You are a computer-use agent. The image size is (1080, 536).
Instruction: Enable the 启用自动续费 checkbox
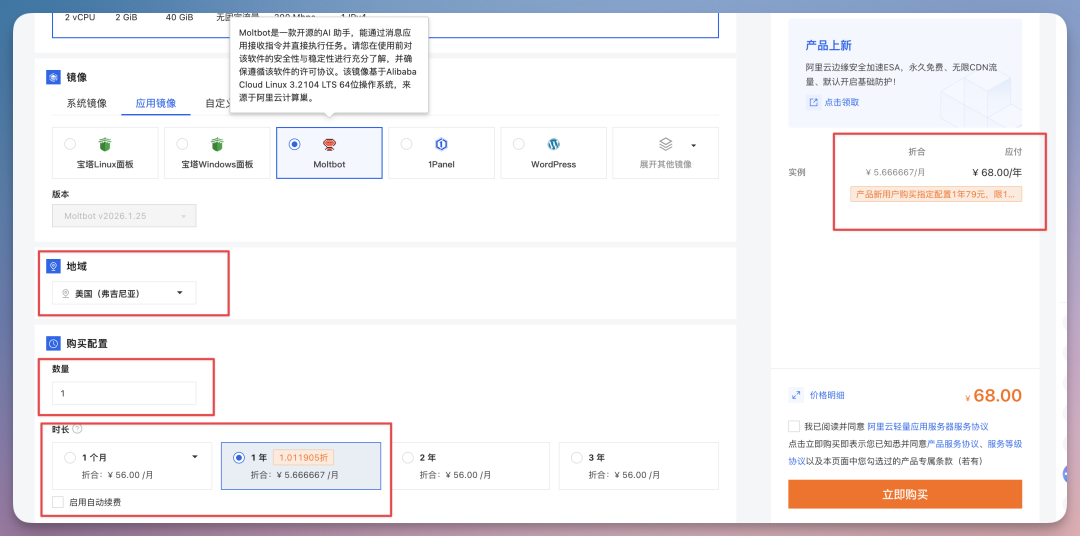58,502
